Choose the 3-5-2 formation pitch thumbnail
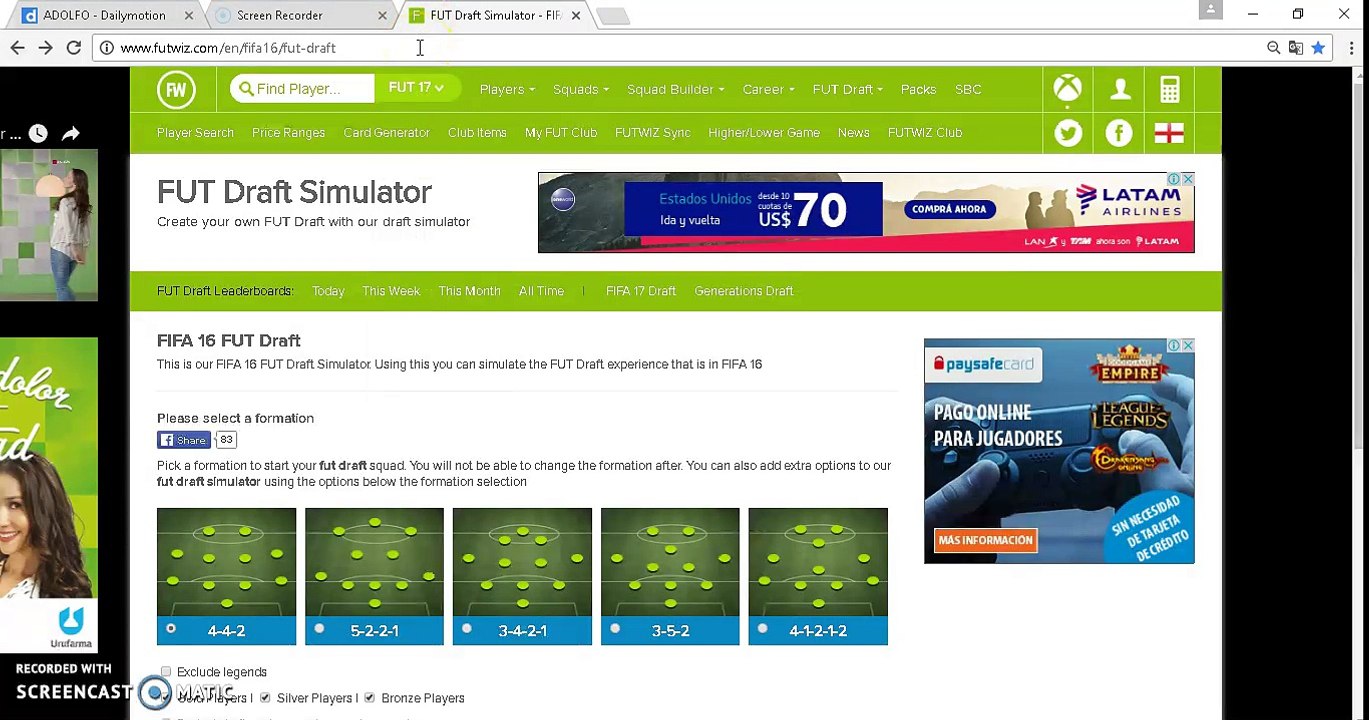Viewport: 1369px width, 720px height. click(670, 562)
